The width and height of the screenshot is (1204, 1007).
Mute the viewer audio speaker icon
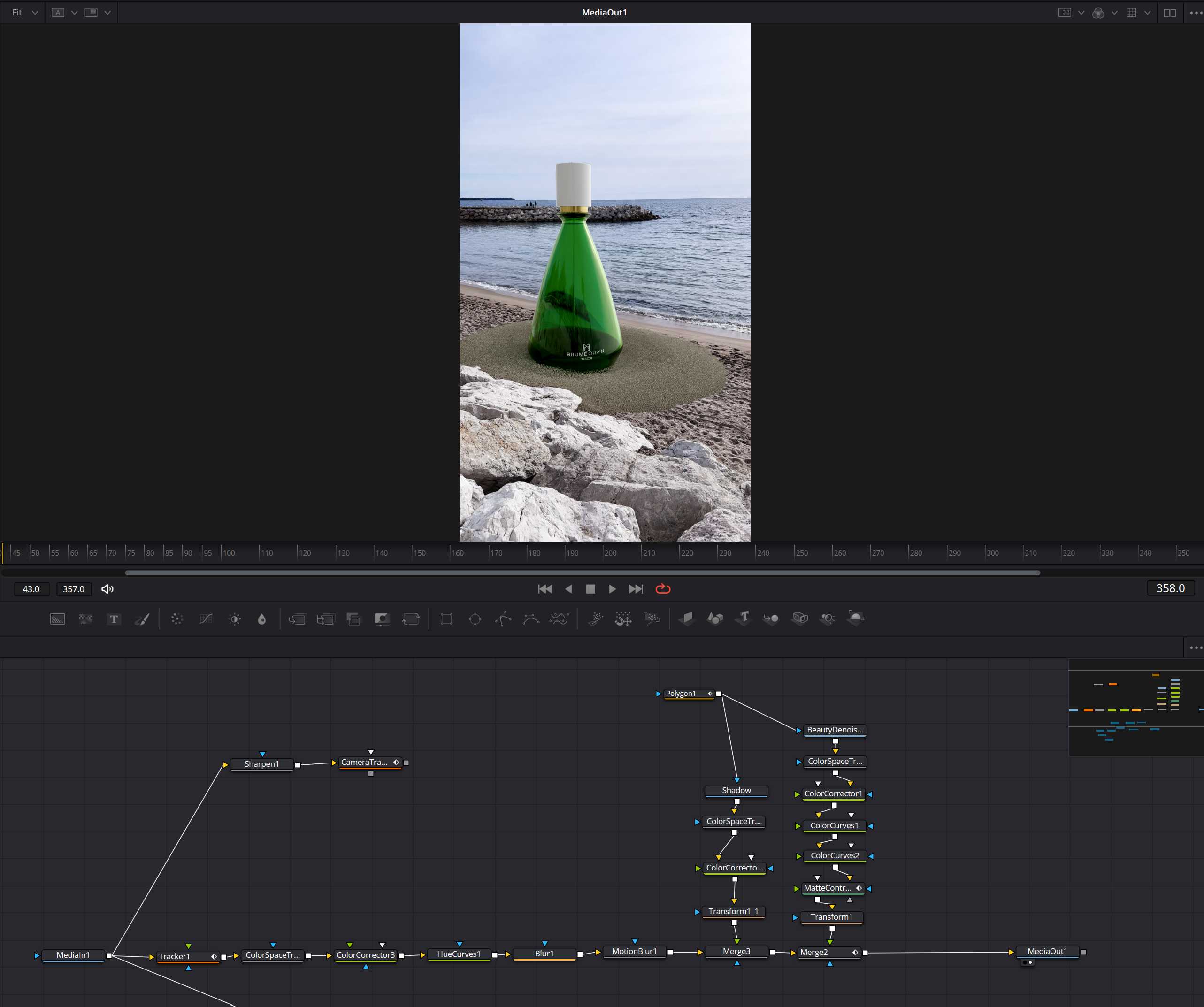[x=108, y=588]
